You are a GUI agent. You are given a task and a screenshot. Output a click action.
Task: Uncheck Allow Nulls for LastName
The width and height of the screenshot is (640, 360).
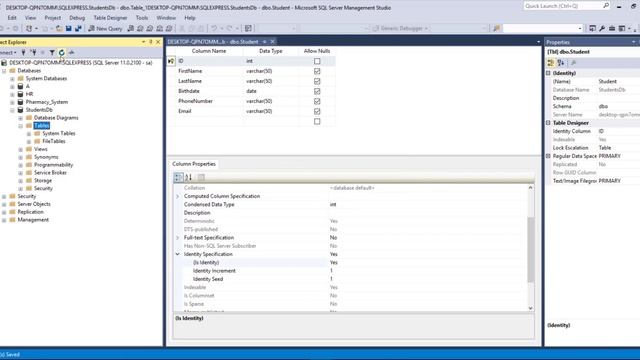317,81
